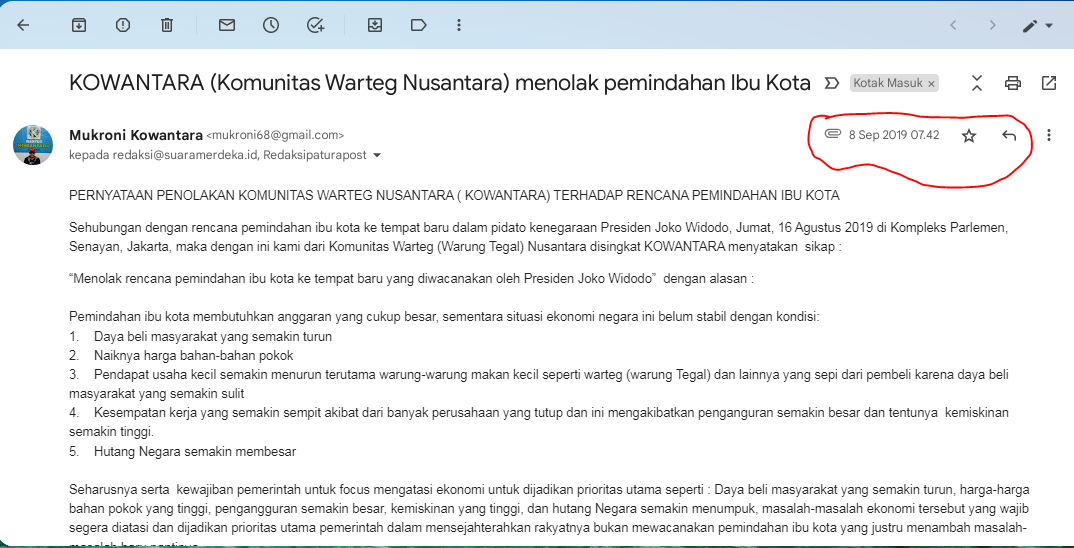Go back to inbox with the back arrow
The image size is (1074, 548).
pos(23,25)
